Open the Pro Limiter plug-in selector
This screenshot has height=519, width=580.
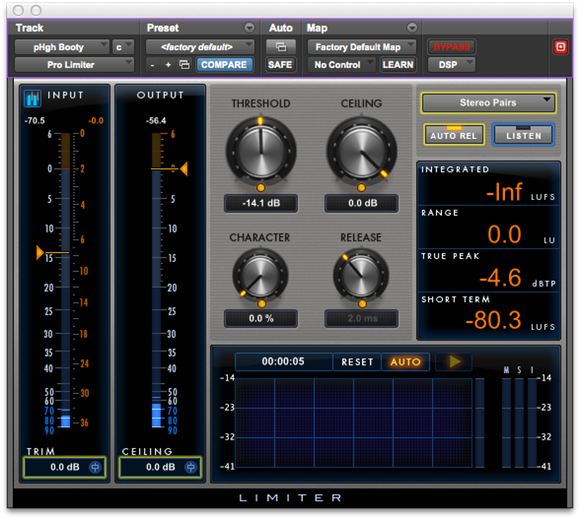74,65
